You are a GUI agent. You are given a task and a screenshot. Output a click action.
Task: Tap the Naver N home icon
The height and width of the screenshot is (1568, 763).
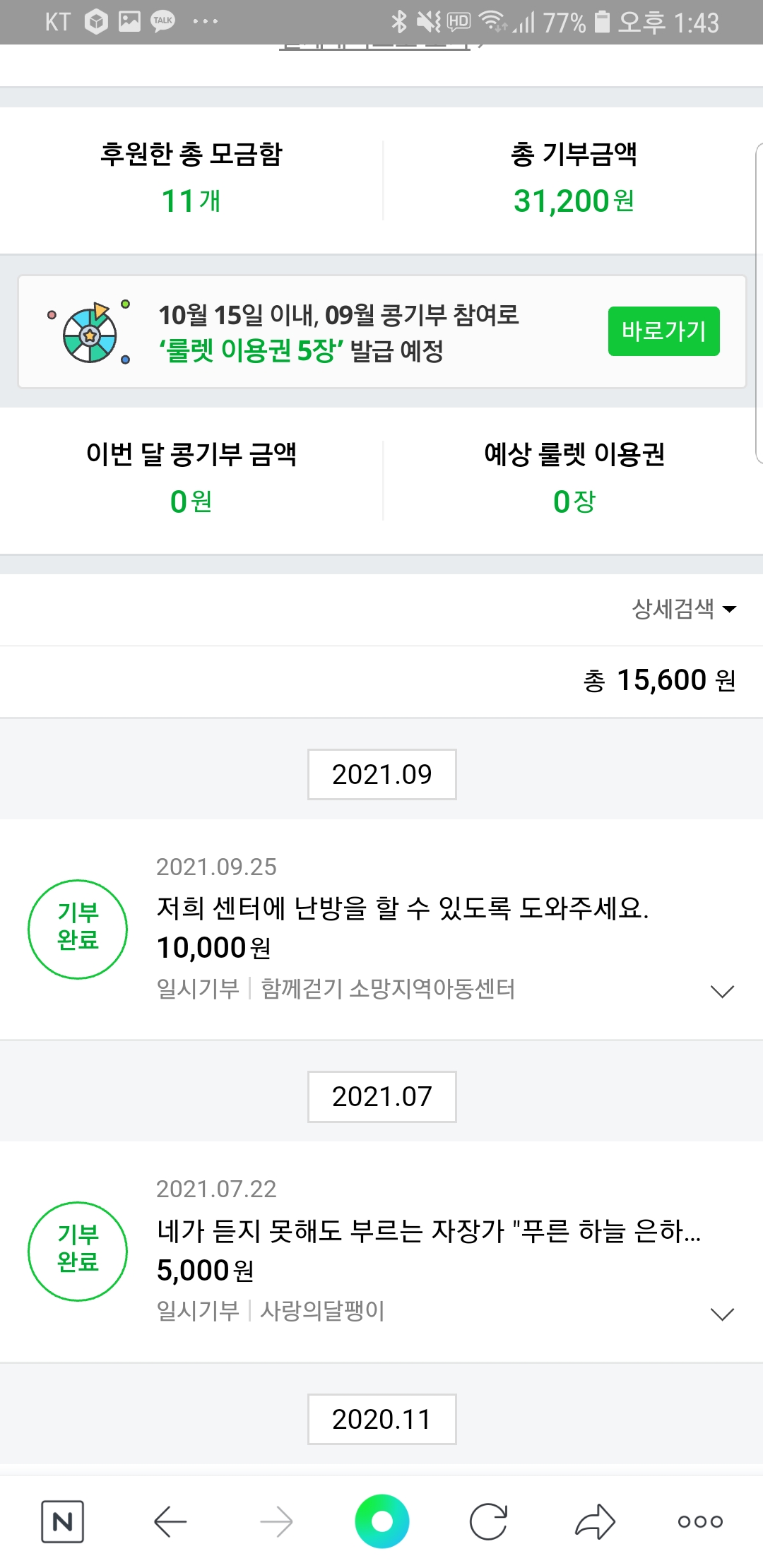[x=62, y=1521]
